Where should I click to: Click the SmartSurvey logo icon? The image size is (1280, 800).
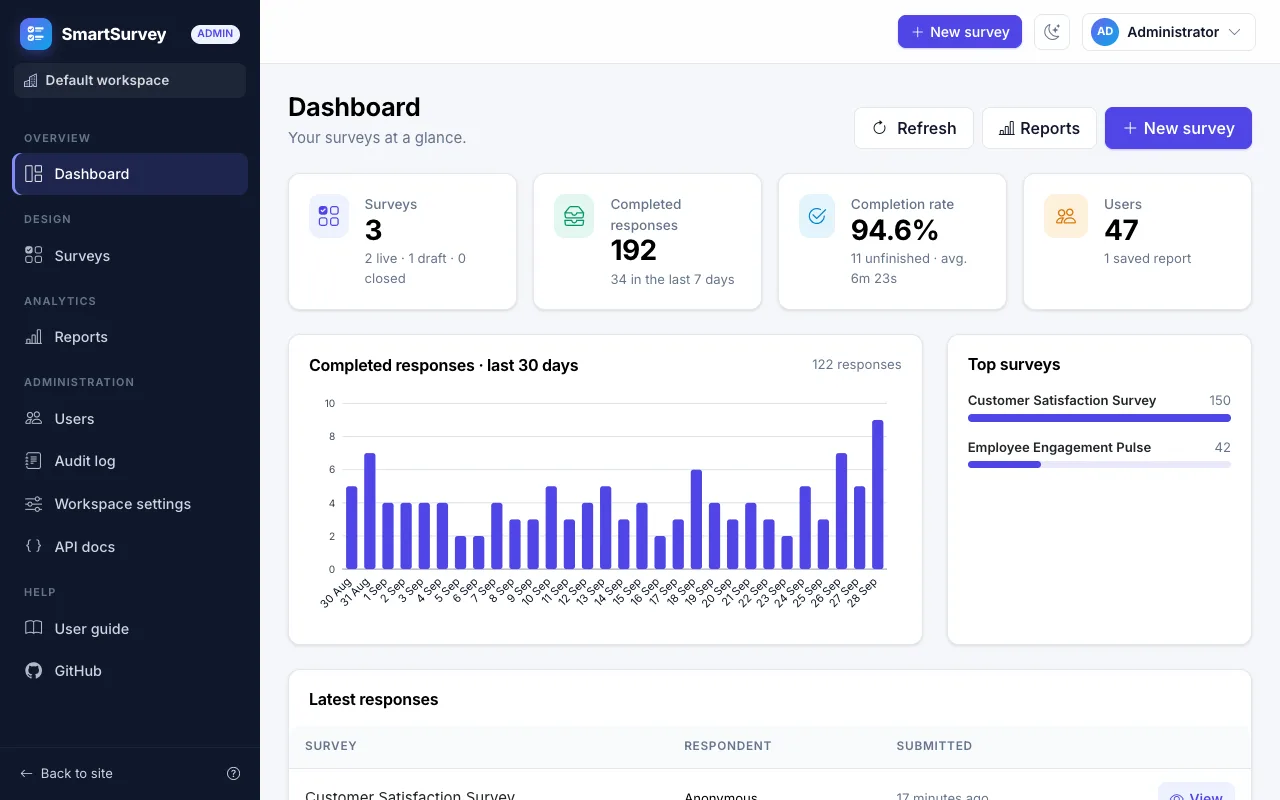coord(36,34)
